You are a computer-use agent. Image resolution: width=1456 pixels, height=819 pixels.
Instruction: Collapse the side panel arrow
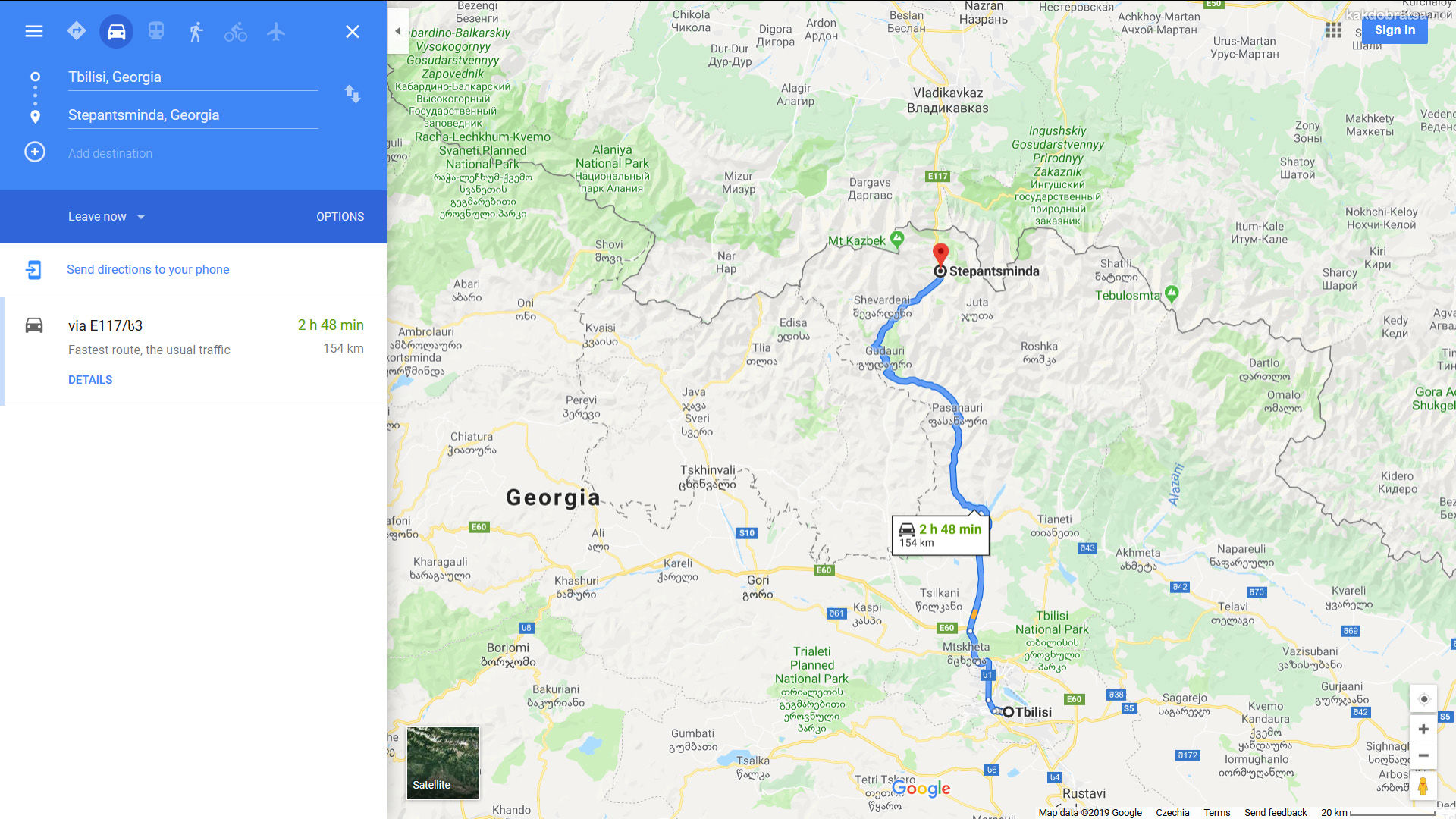(x=398, y=31)
